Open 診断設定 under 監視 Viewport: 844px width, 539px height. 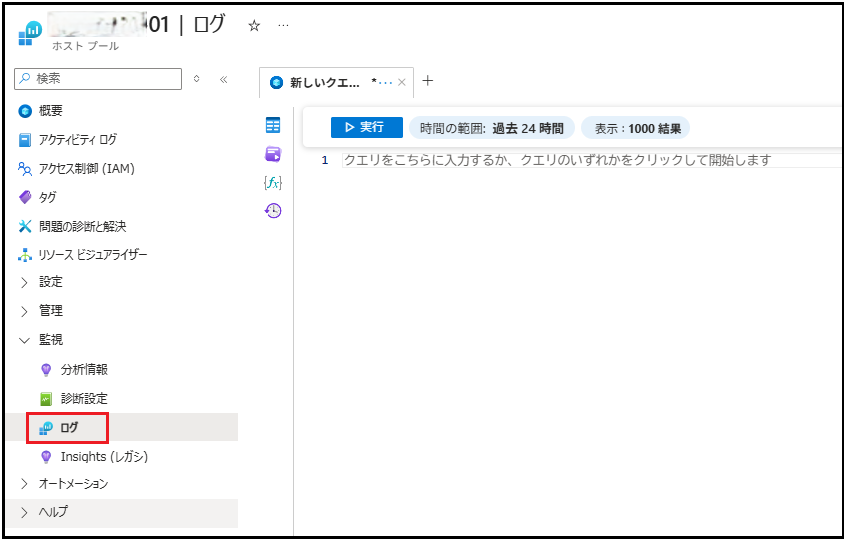point(84,398)
